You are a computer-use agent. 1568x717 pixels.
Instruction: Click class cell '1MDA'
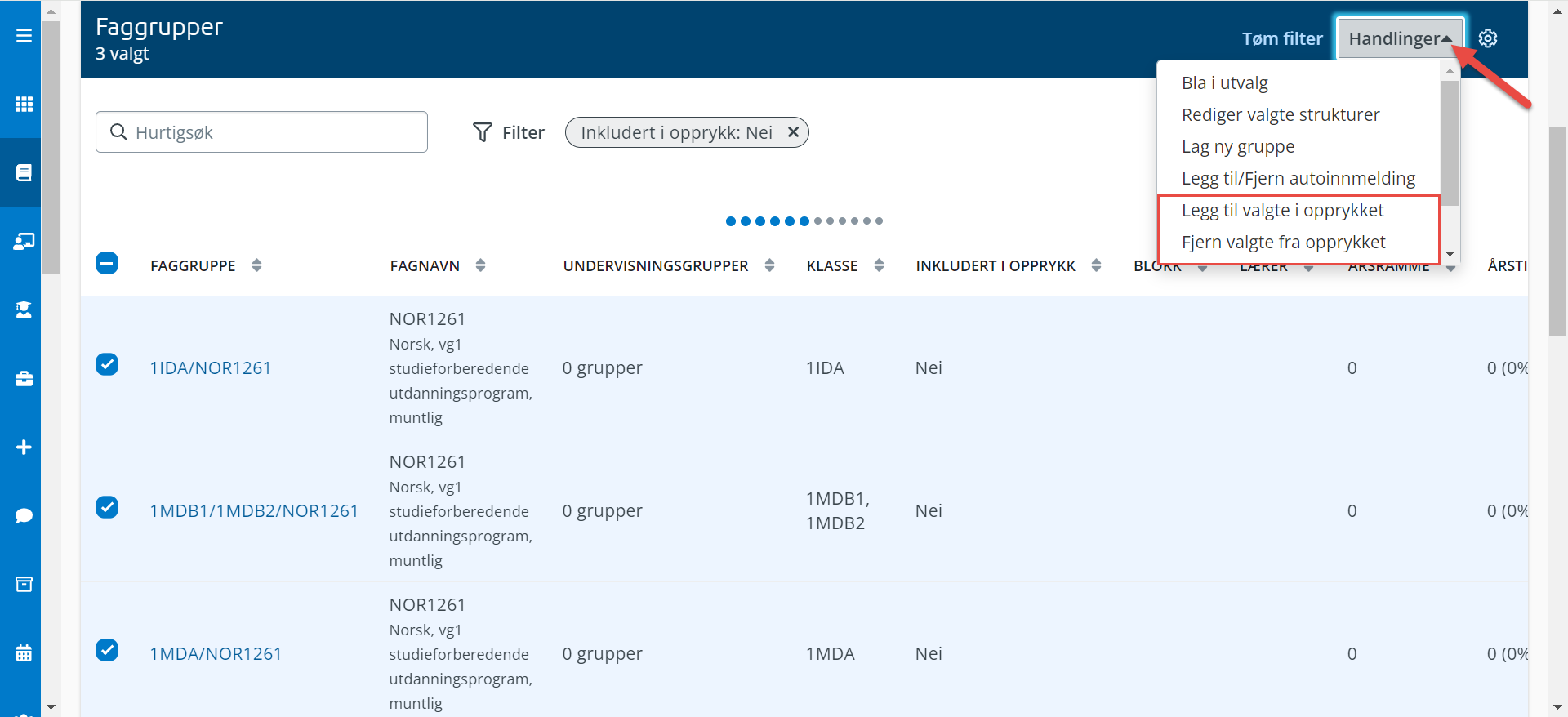(x=831, y=654)
